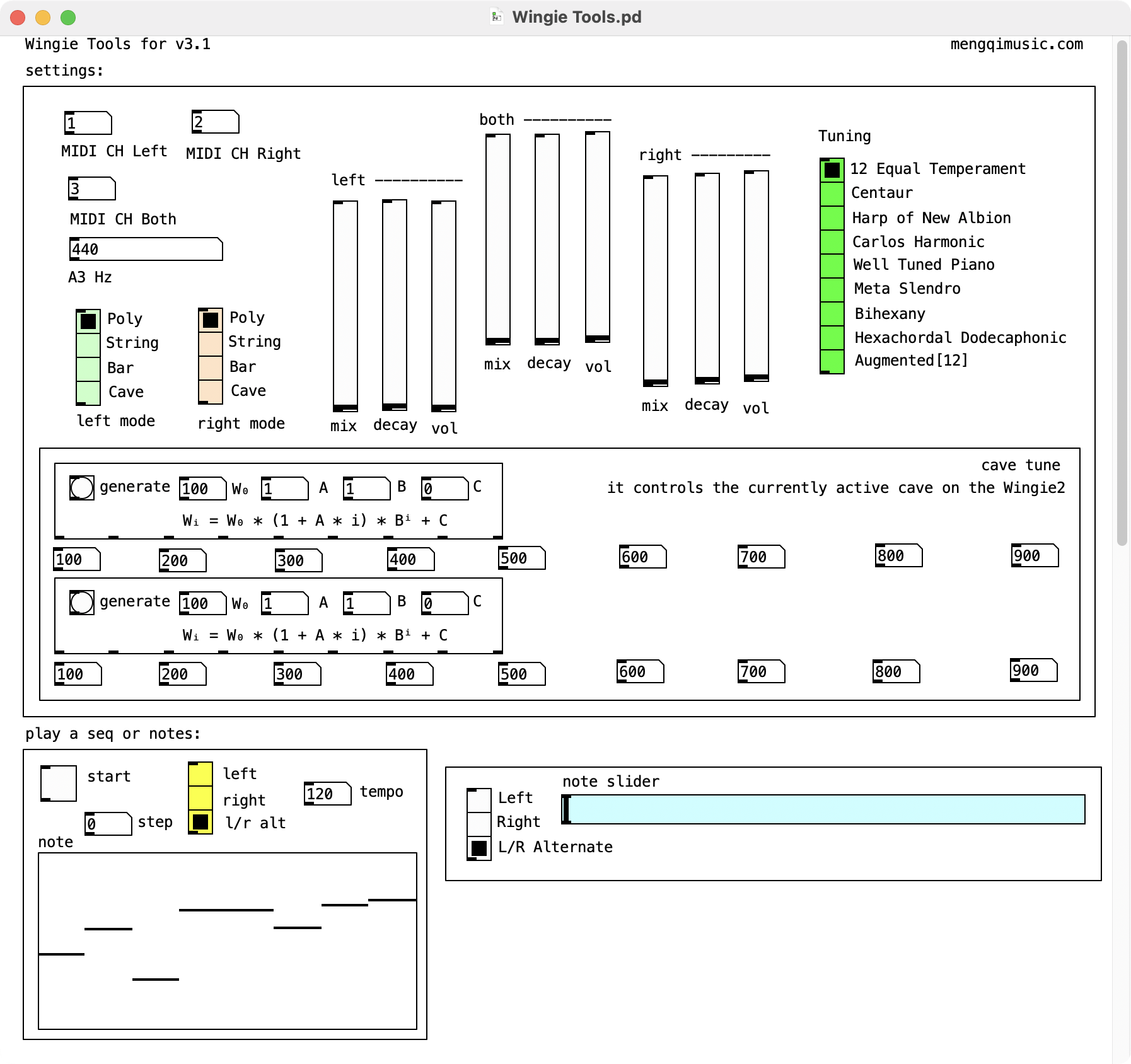Click the left decay slider
Viewport: 1131px width, 1064px height.
pos(395,305)
